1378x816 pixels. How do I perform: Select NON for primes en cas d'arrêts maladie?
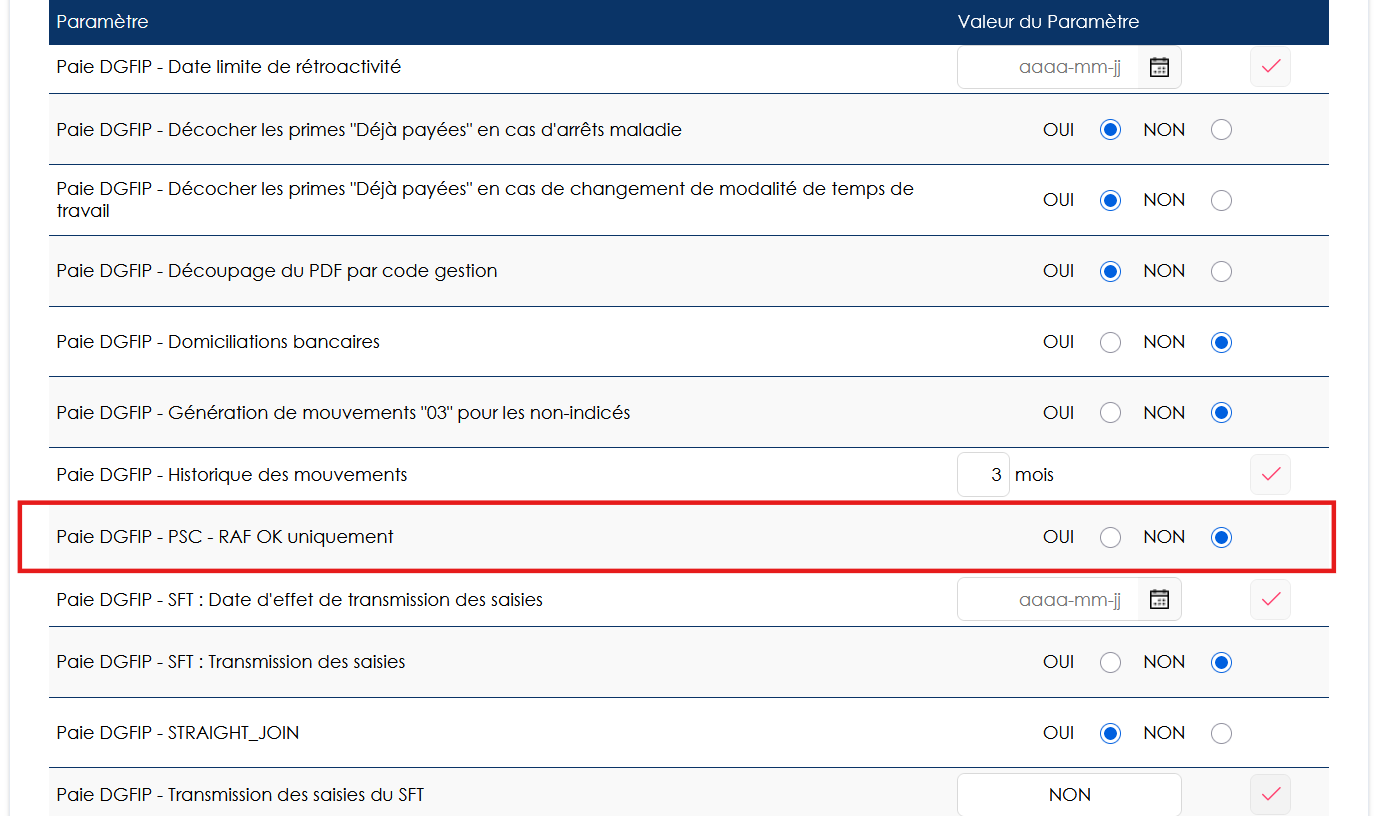click(x=1221, y=130)
